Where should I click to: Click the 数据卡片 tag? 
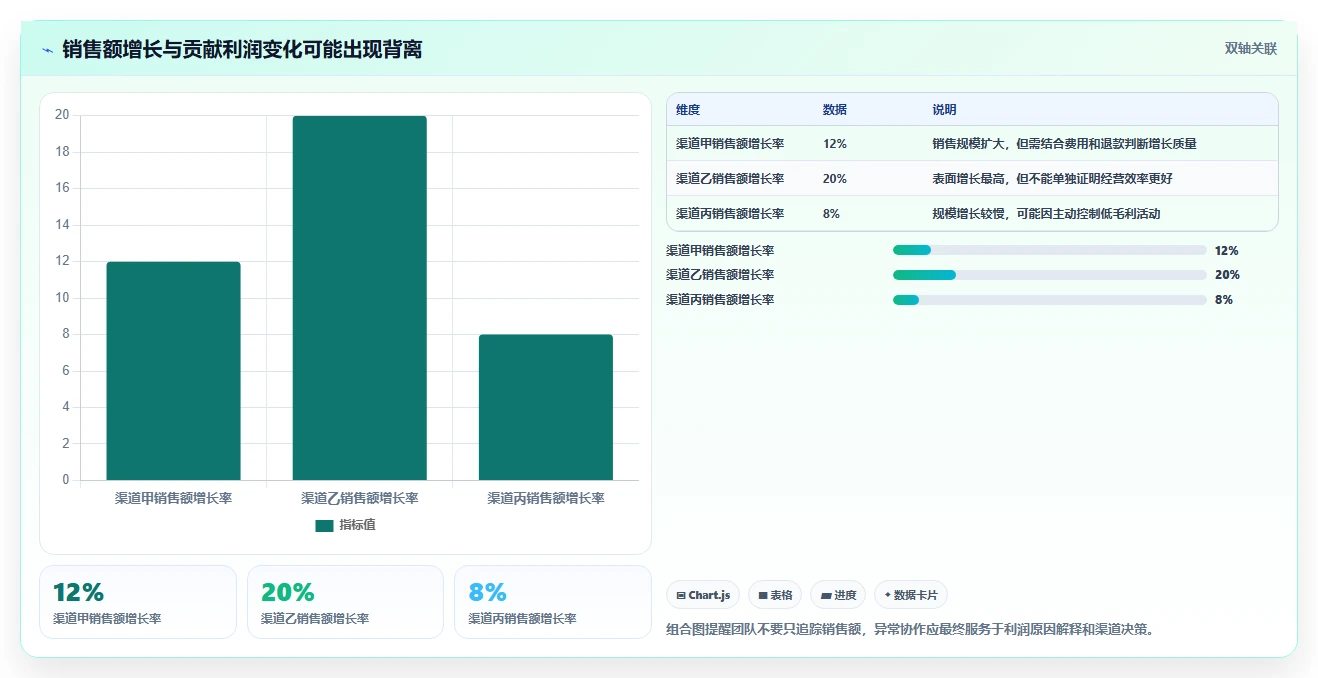click(911, 595)
